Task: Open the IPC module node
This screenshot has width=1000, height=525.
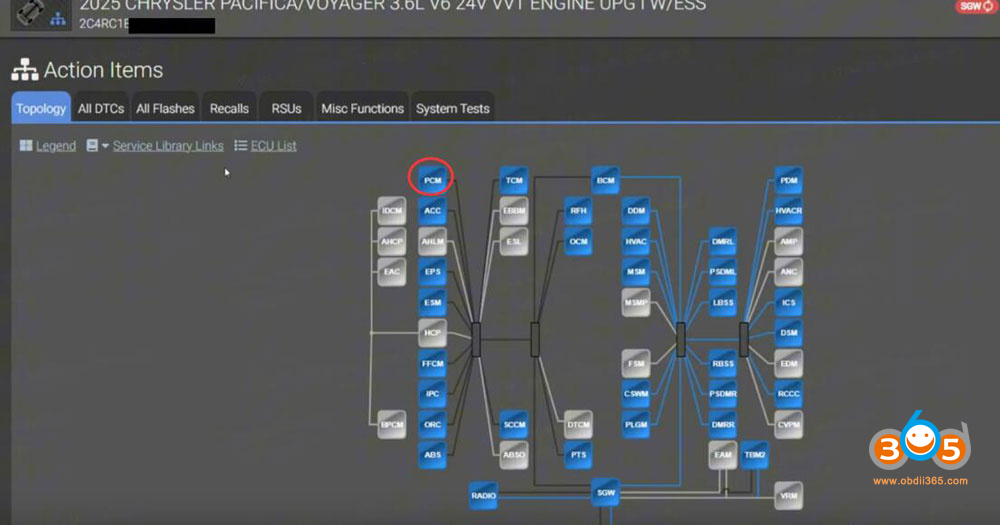Action: 432,394
